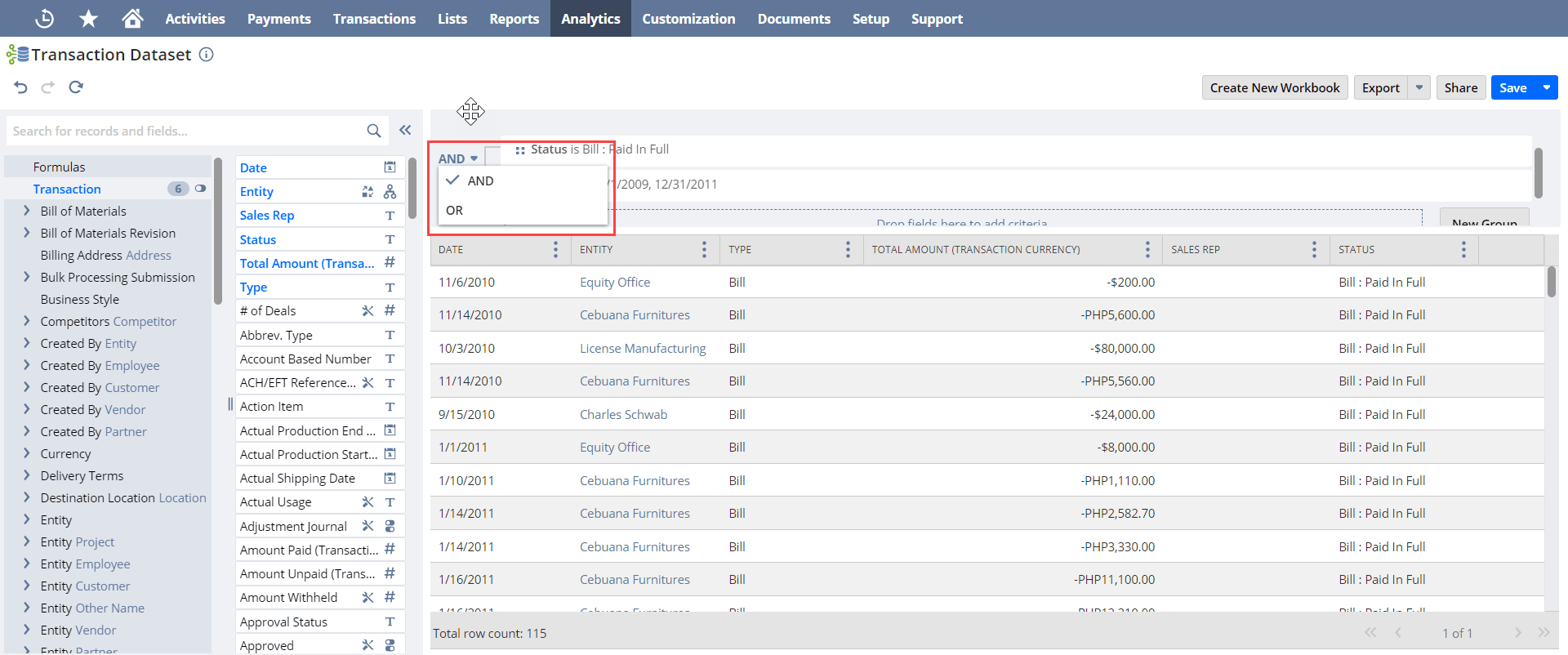Open the License Manufacturing entity link

(643, 348)
